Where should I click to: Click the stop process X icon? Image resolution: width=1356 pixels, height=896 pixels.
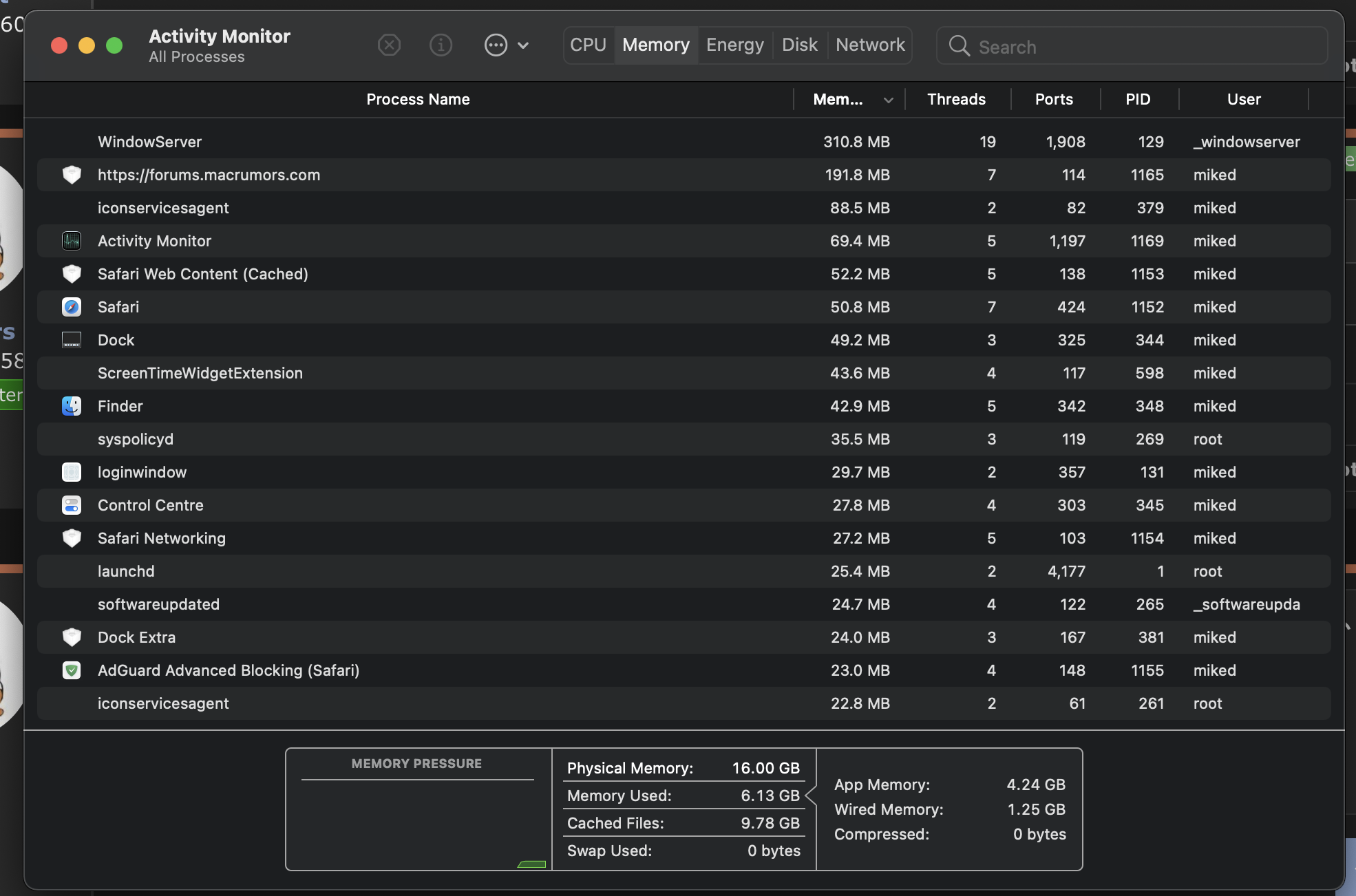point(389,45)
